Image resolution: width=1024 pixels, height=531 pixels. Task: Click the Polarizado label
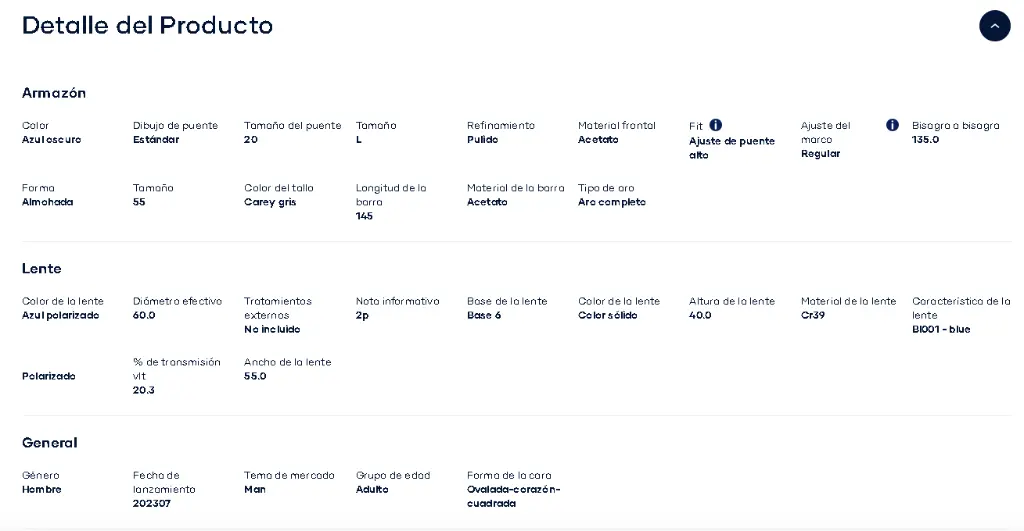coord(48,376)
